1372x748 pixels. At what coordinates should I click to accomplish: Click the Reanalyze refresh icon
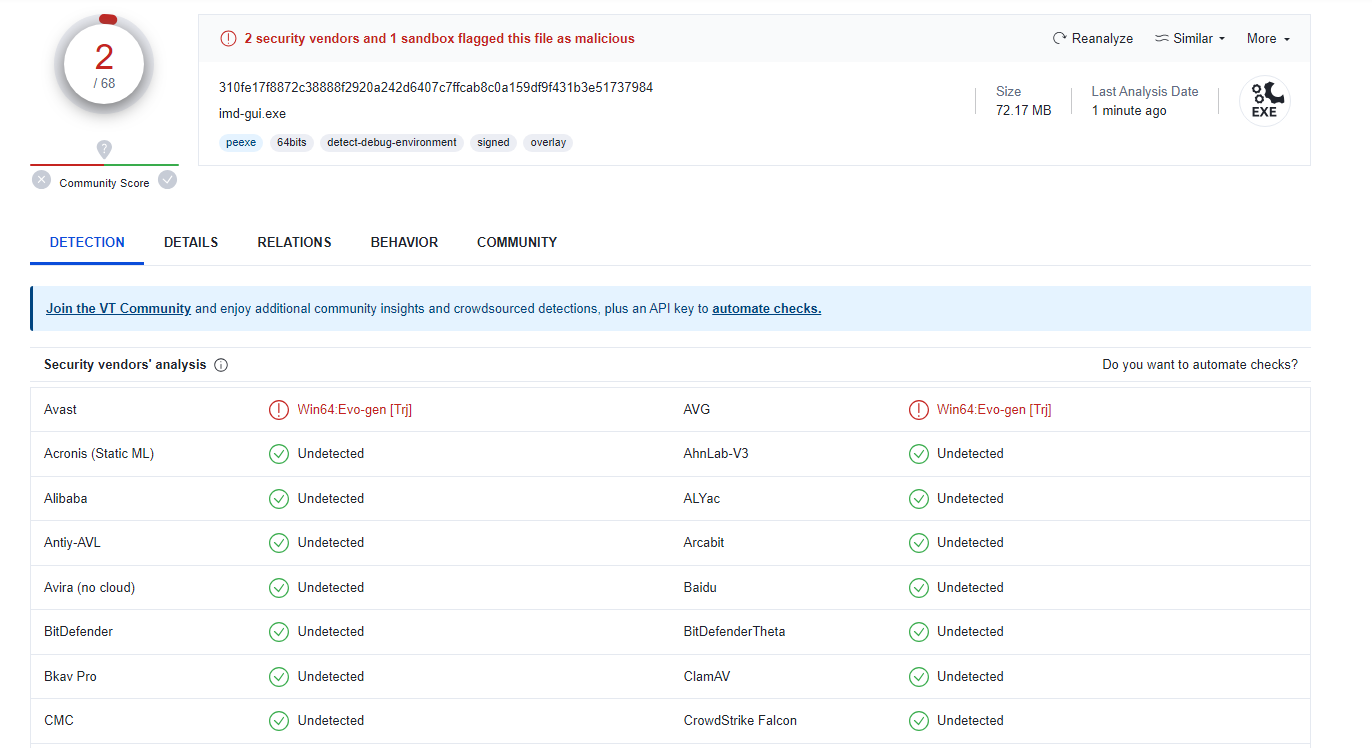point(1060,39)
